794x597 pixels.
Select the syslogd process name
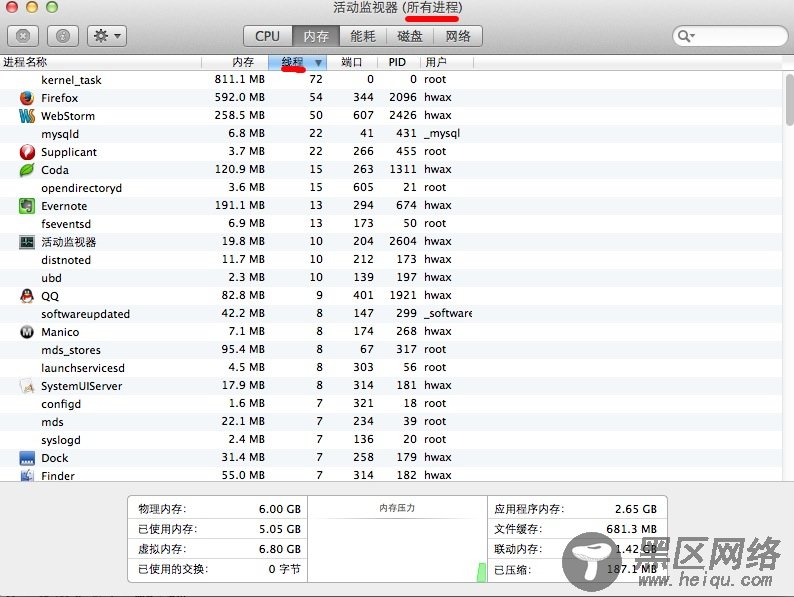pyautogui.click(x=61, y=440)
